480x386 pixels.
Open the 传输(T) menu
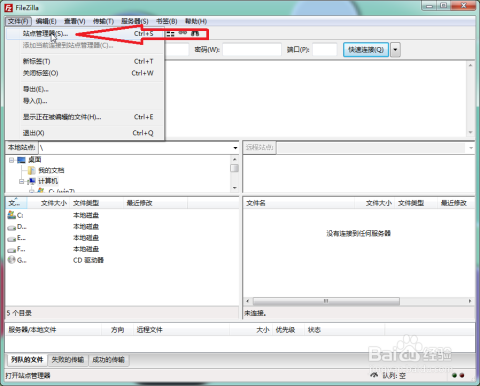103,21
